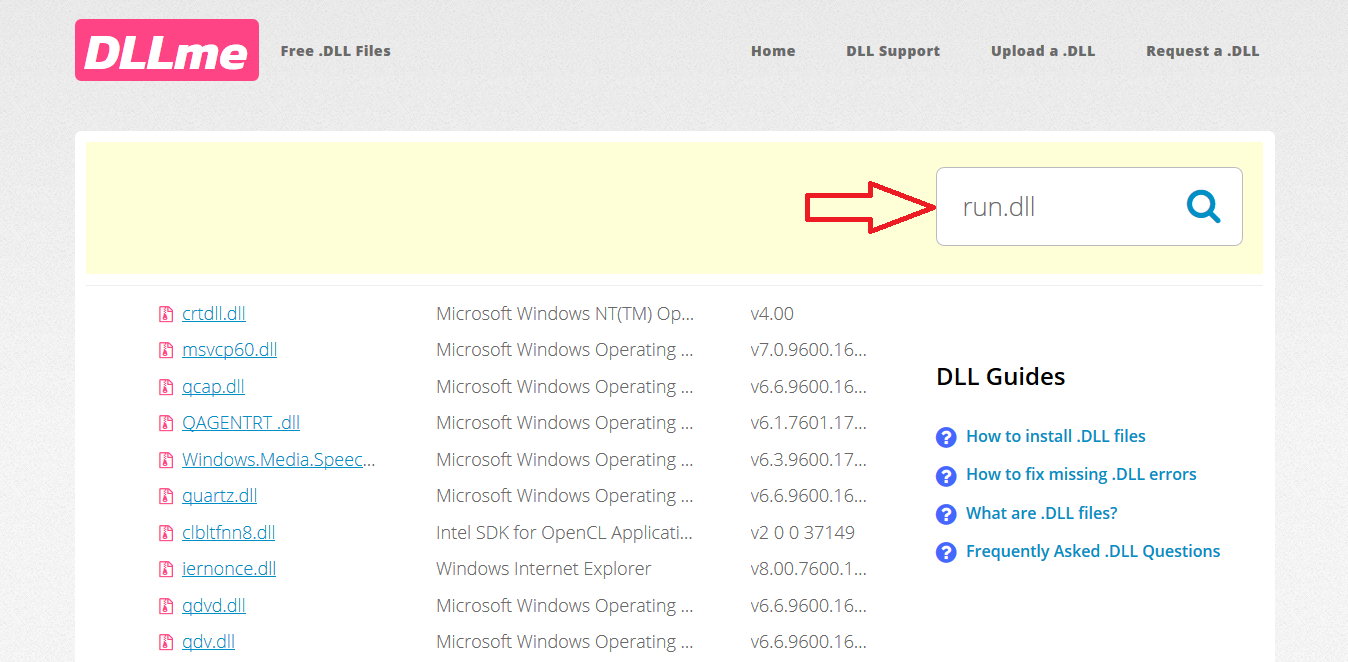1348x662 pixels.
Task: Open the How to install .DLL files guide
Action: [1055, 436]
